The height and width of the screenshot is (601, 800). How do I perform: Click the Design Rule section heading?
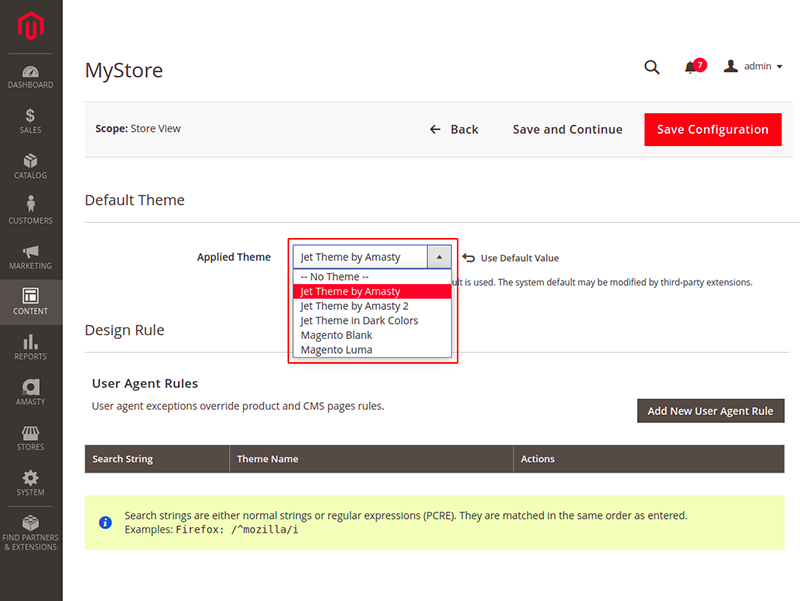point(124,330)
